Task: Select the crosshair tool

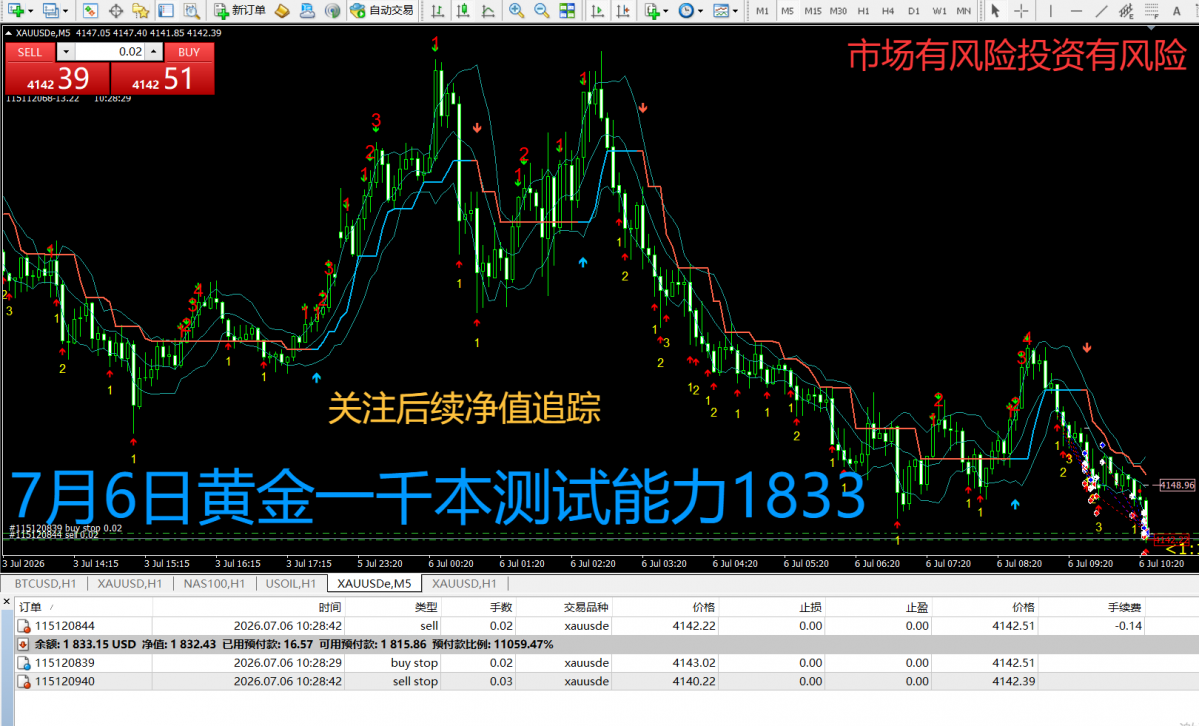Action: tap(1021, 11)
